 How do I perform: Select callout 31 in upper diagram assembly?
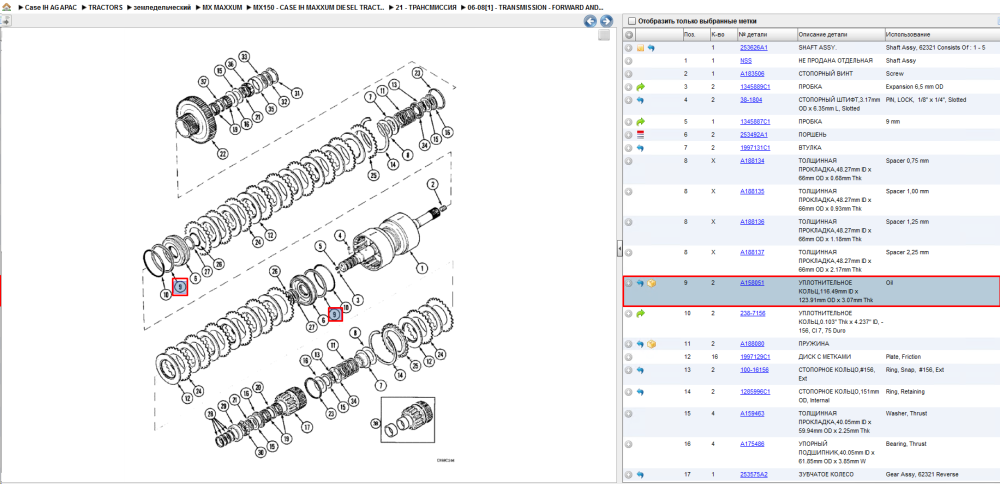(x=296, y=93)
